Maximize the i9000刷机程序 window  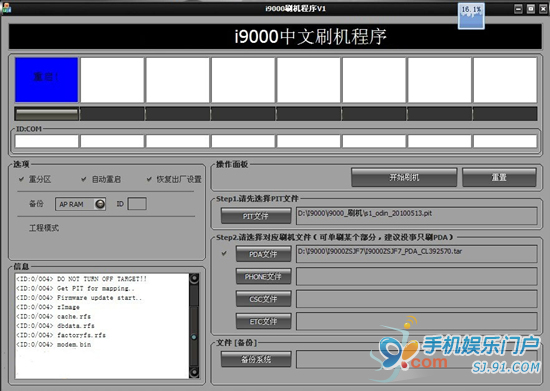pos(531,9)
